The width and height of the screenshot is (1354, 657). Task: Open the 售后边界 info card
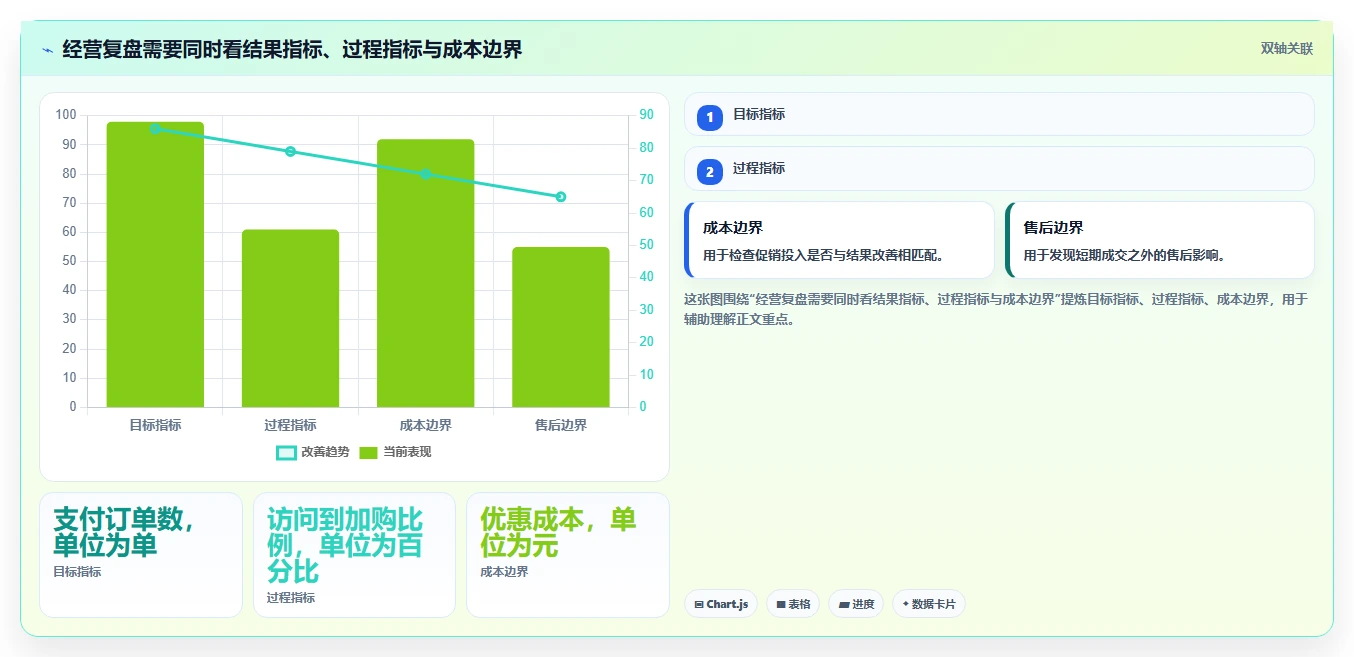click(x=1159, y=240)
